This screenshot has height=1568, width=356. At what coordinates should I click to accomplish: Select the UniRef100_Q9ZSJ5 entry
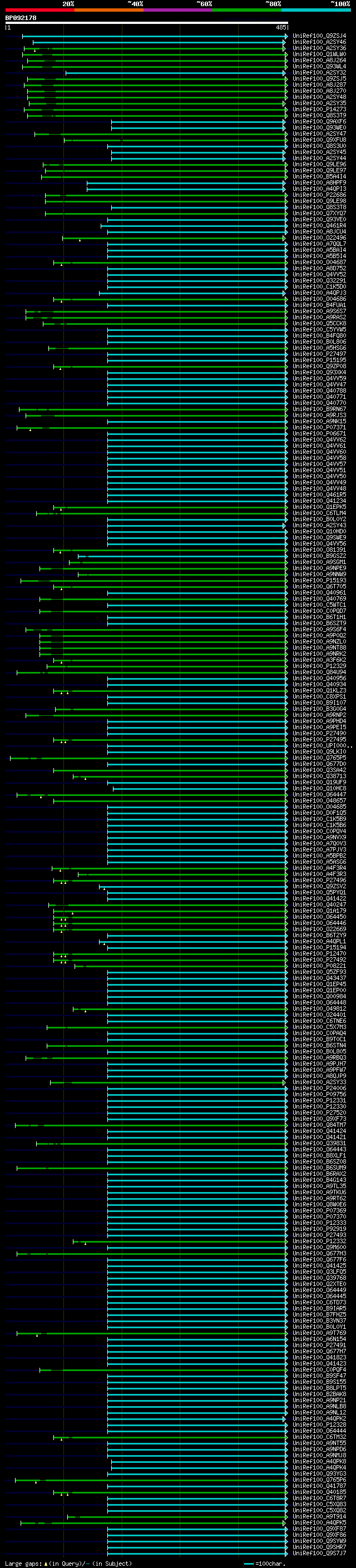click(x=319, y=78)
